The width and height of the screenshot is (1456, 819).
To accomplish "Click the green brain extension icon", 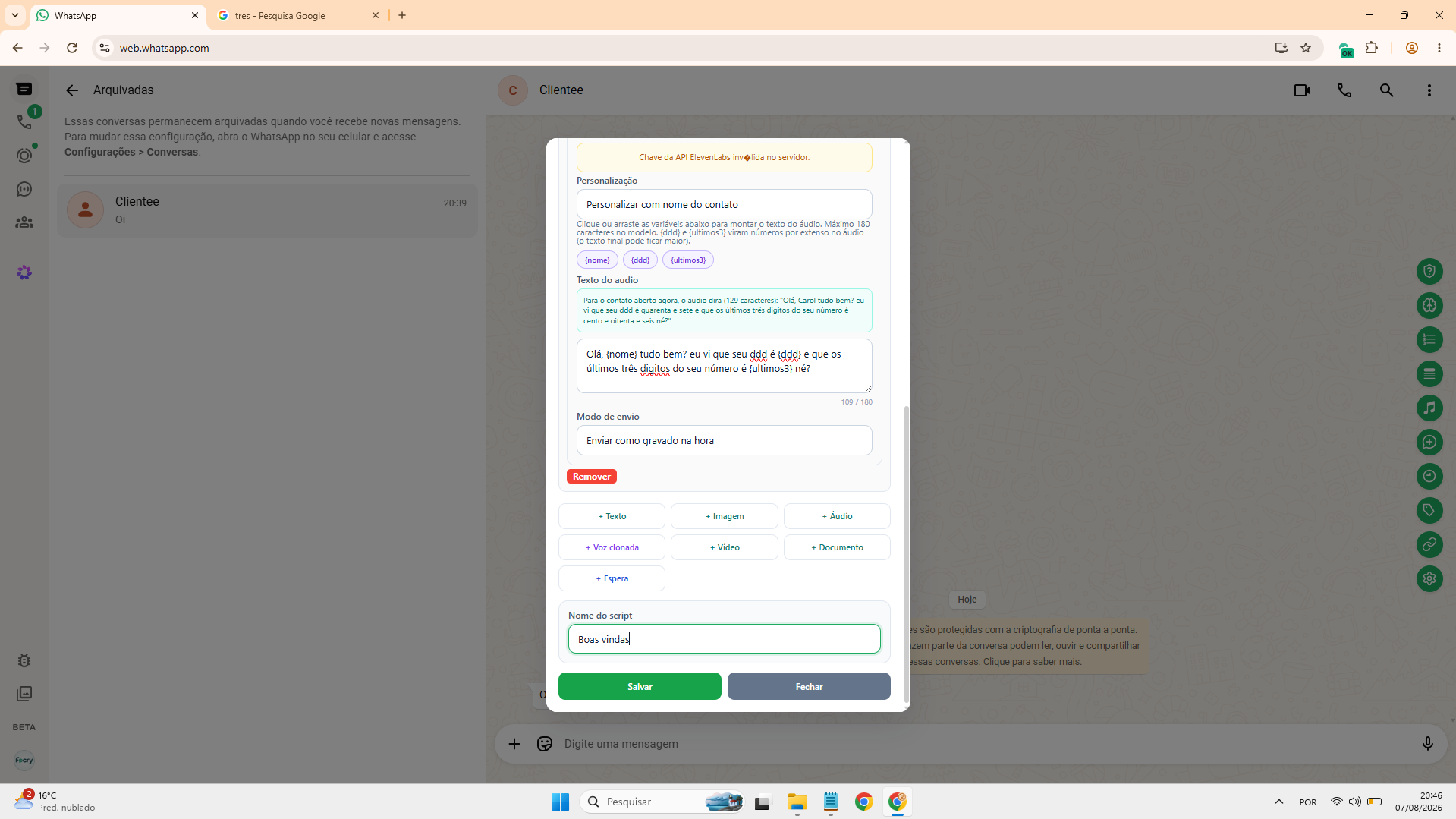I will click(x=1429, y=305).
